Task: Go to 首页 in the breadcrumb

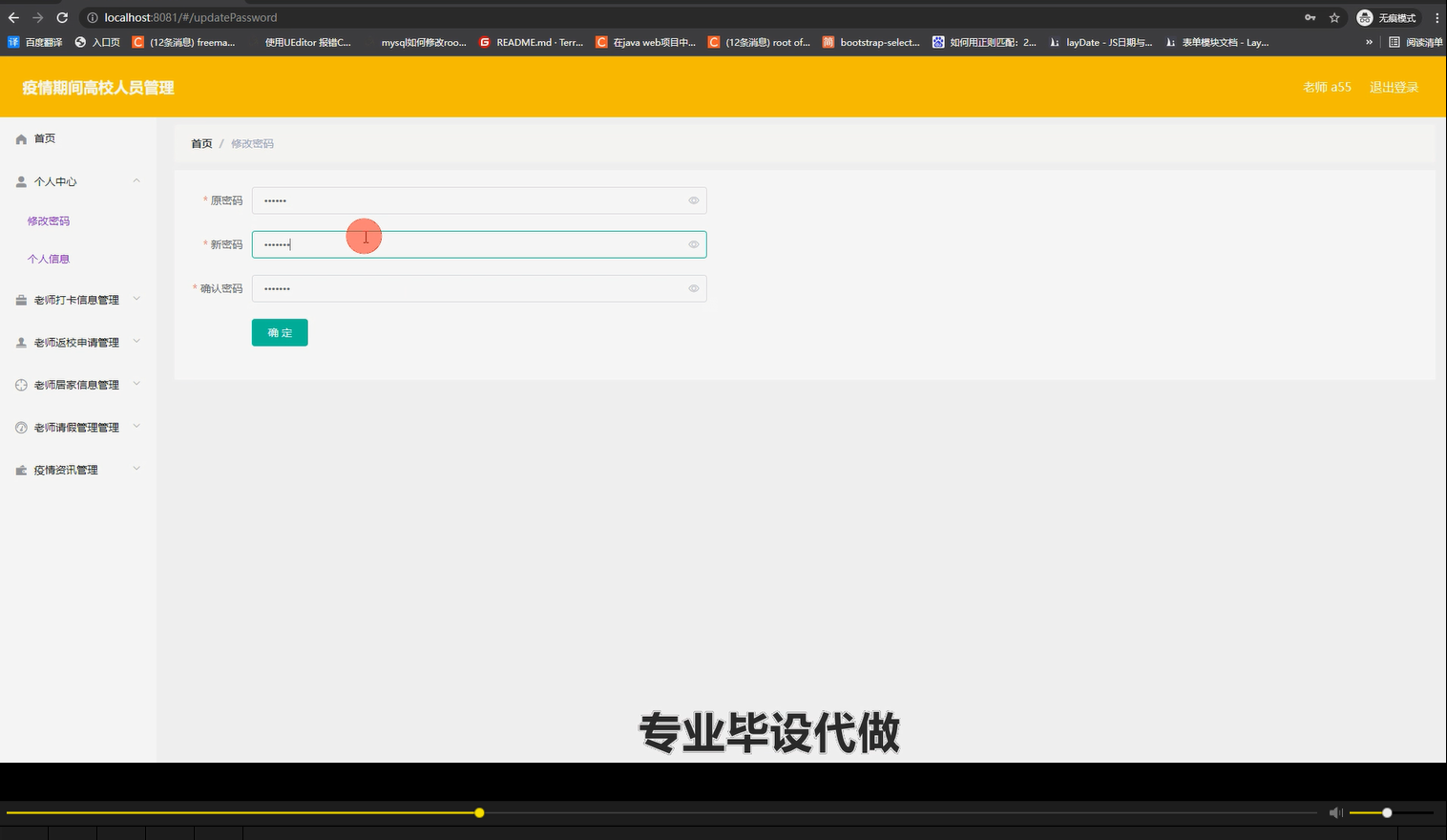Action: click(x=201, y=143)
